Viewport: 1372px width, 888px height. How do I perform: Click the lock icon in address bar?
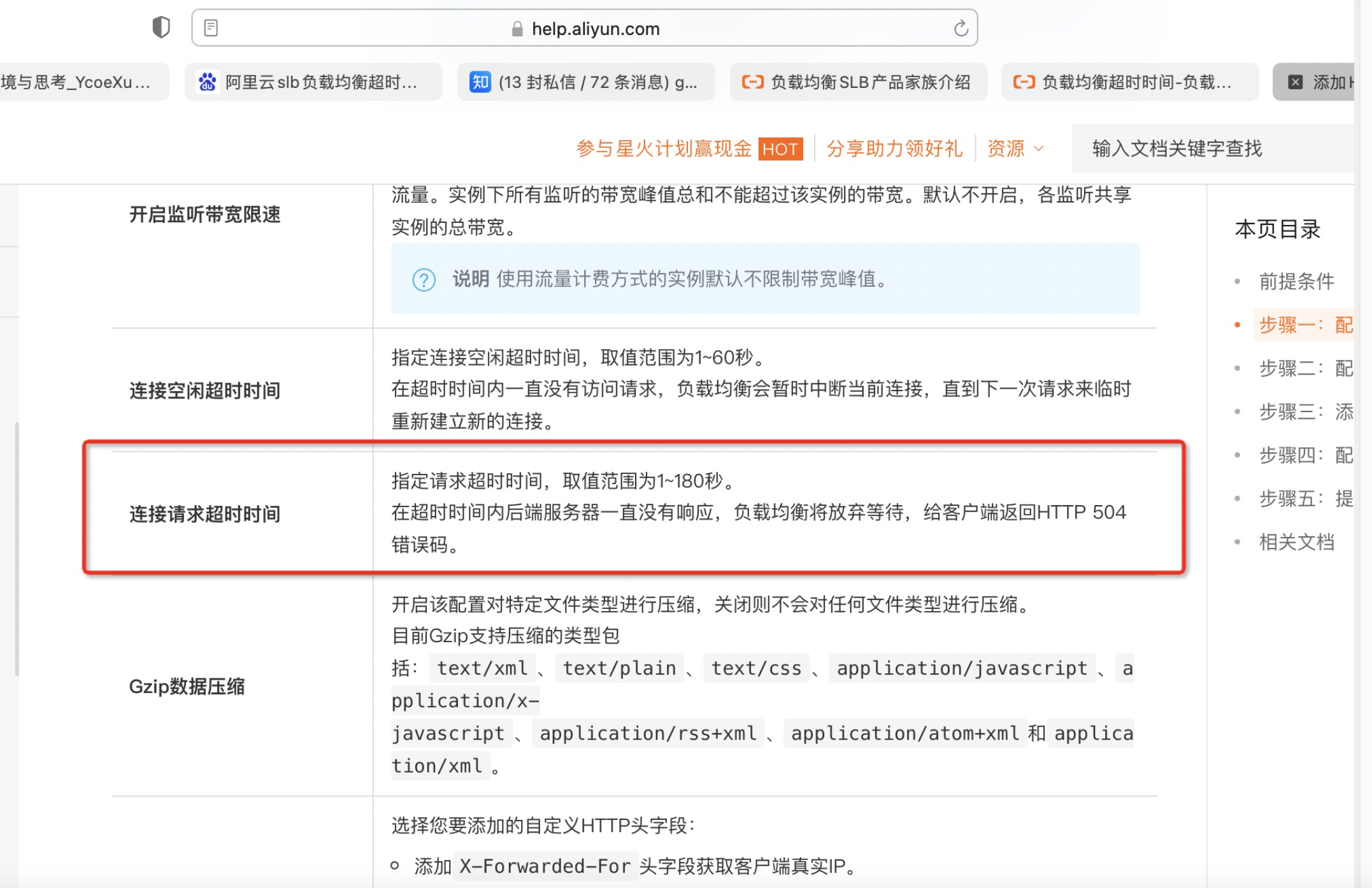[x=517, y=29]
